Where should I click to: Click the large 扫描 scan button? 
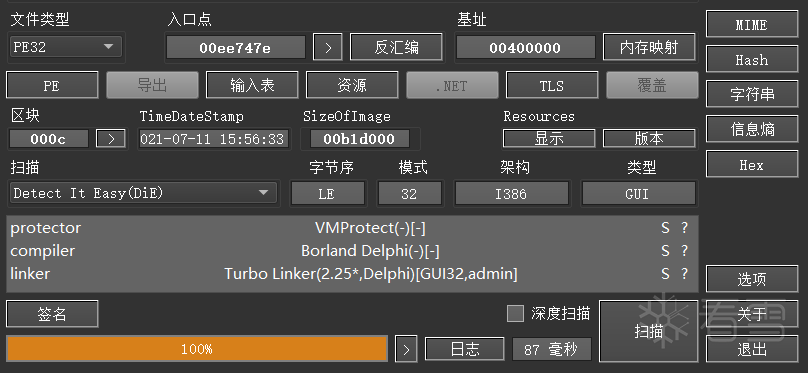point(649,331)
